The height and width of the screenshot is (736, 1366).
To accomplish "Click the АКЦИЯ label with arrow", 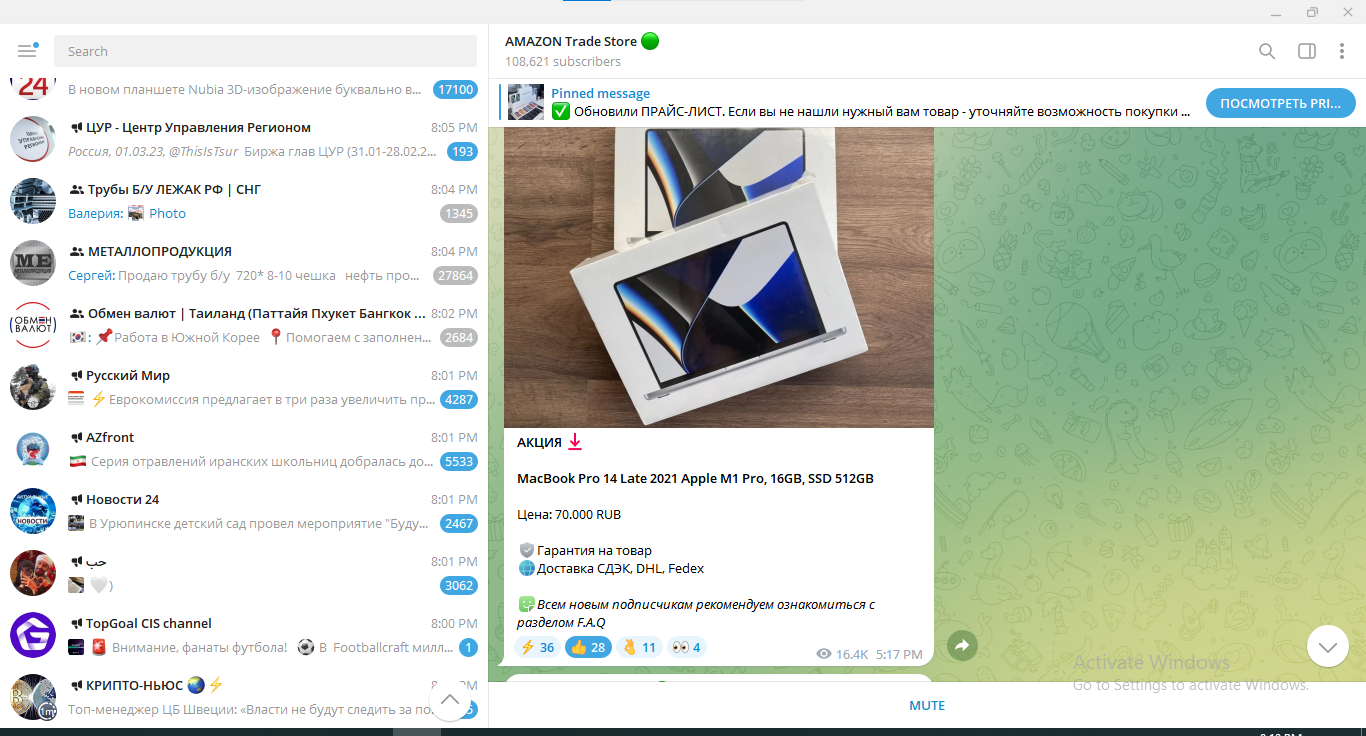I will [x=549, y=442].
